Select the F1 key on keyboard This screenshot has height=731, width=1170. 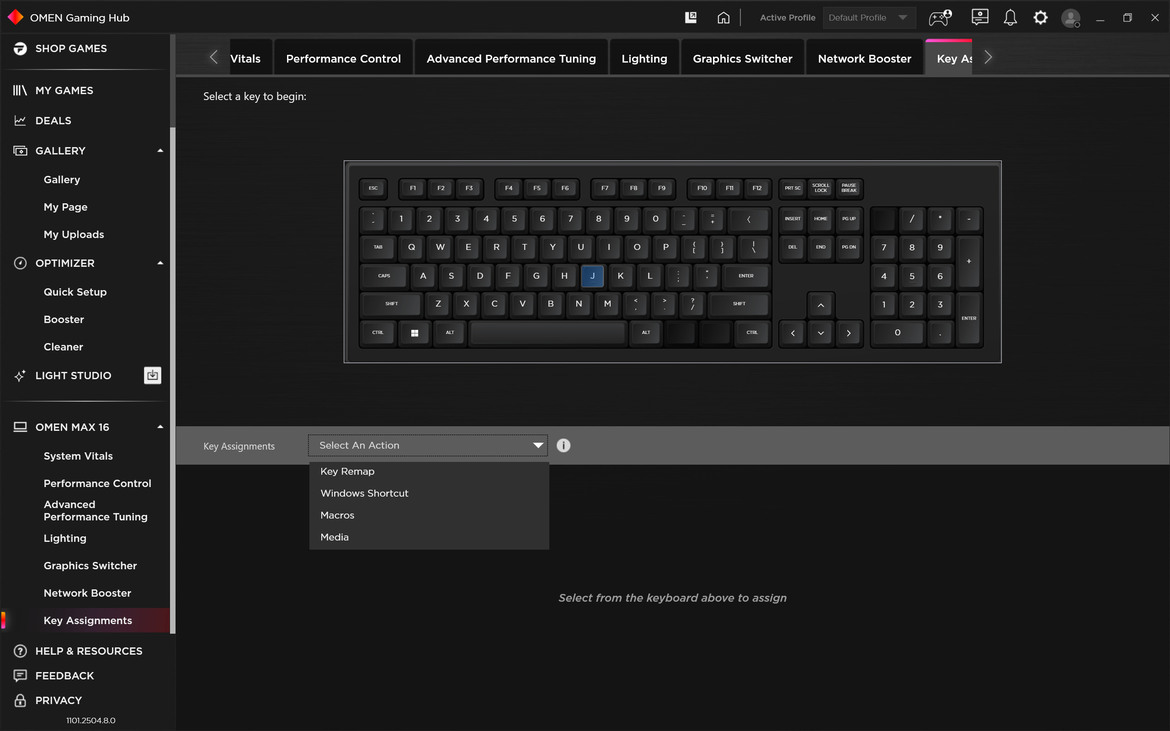[x=413, y=188]
